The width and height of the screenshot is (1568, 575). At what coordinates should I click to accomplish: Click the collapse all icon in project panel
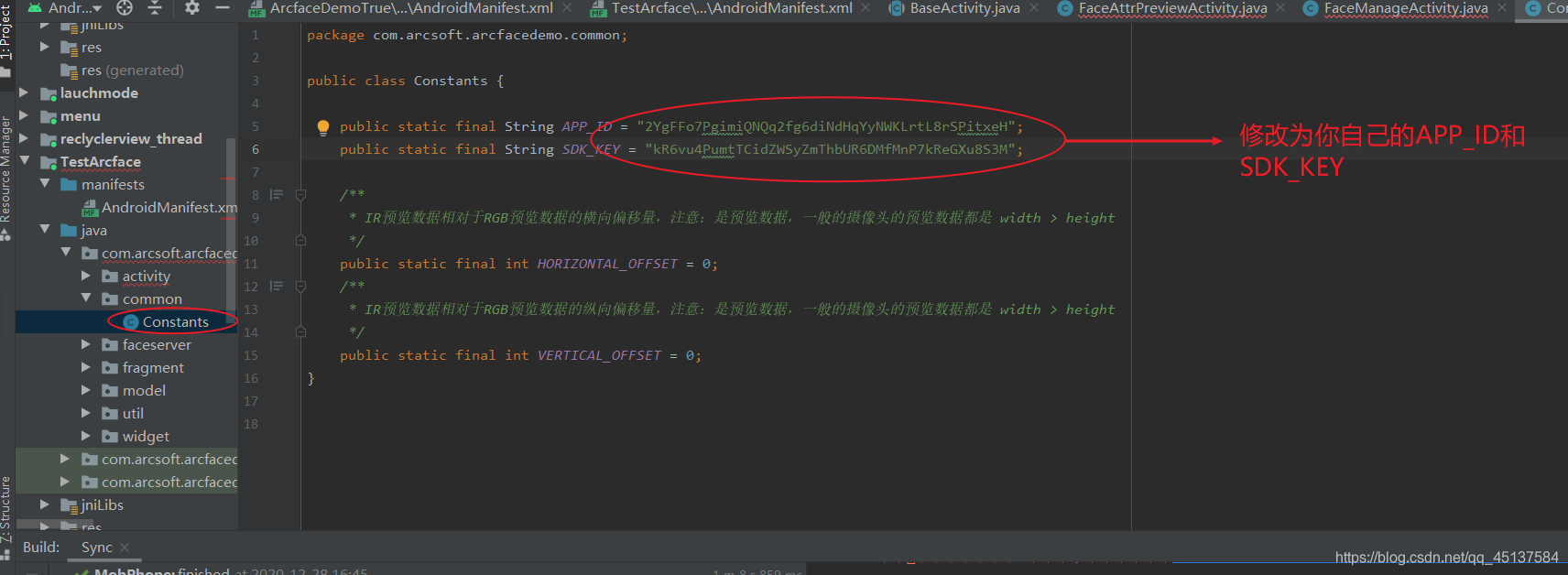[x=155, y=7]
